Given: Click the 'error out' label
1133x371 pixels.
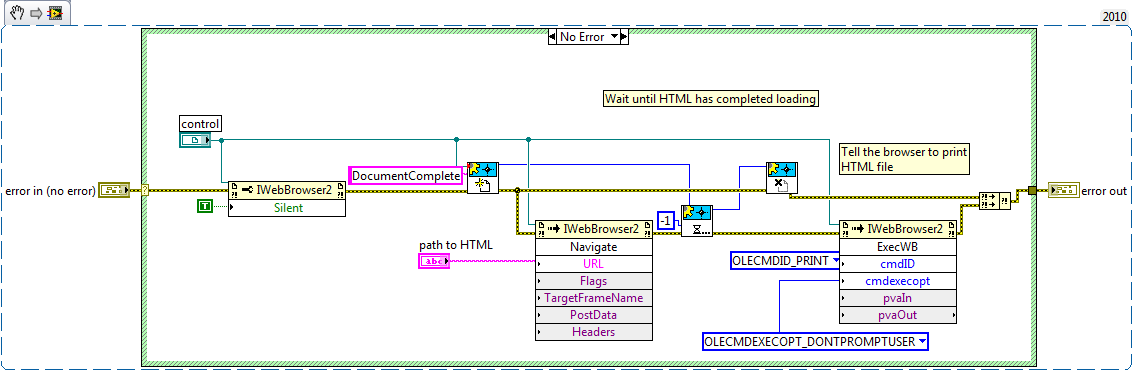Looking at the screenshot, I should pyautogui.click(x=1103, y=191).
